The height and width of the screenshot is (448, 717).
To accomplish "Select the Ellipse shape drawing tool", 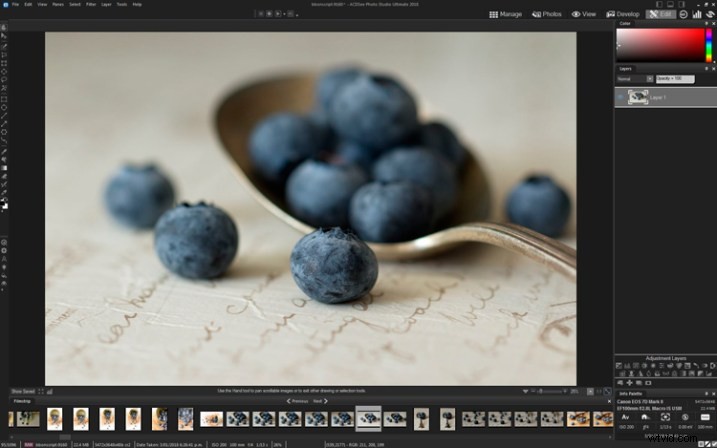I will [x=4, y=107].
